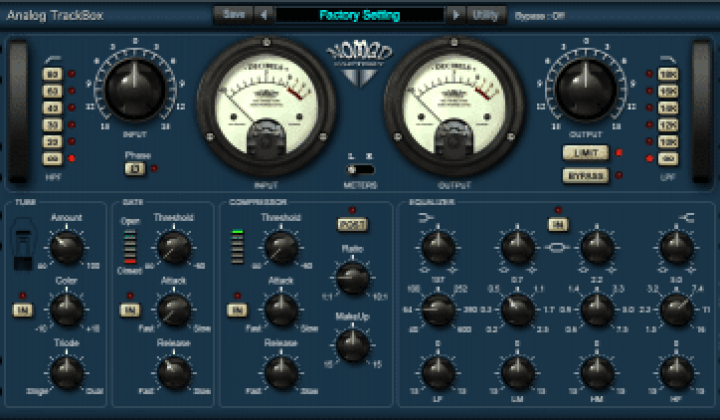Viewport: 720px width, 420px height.
Task: Click the HF shape knob under the high-shelf symbol
Action: click(x=676, y=248)
